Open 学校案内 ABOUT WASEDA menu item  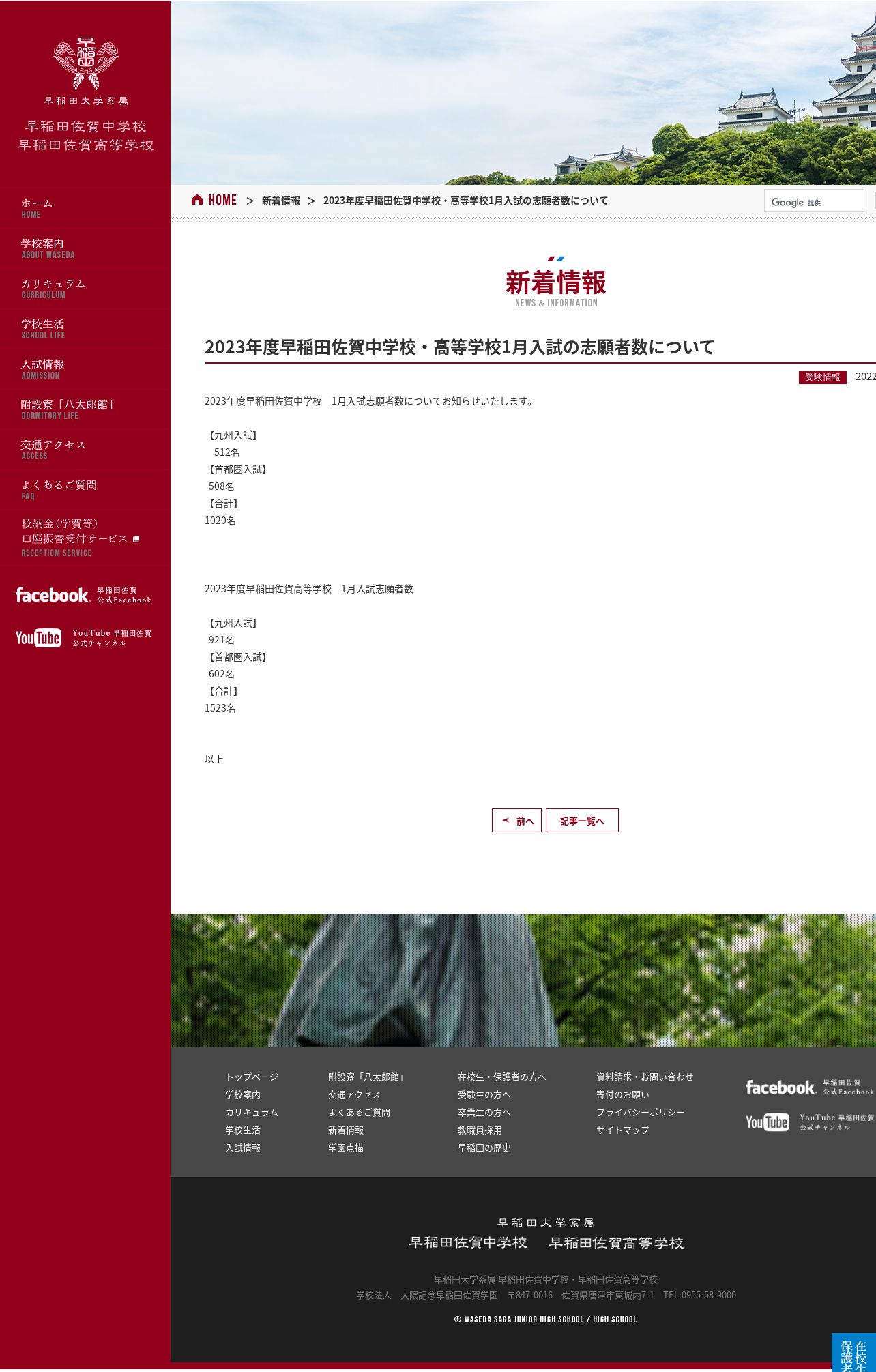[85, 248]
